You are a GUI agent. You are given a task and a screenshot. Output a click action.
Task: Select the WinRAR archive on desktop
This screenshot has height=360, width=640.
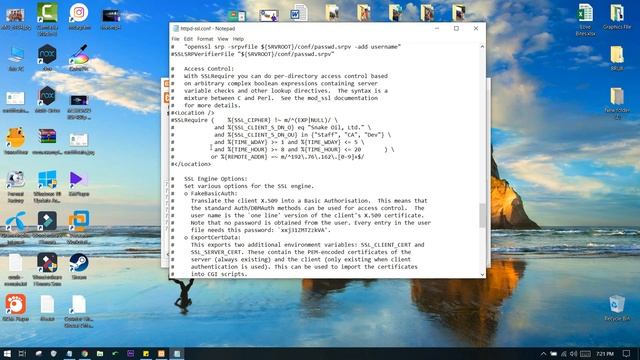(x=47, y=141)
